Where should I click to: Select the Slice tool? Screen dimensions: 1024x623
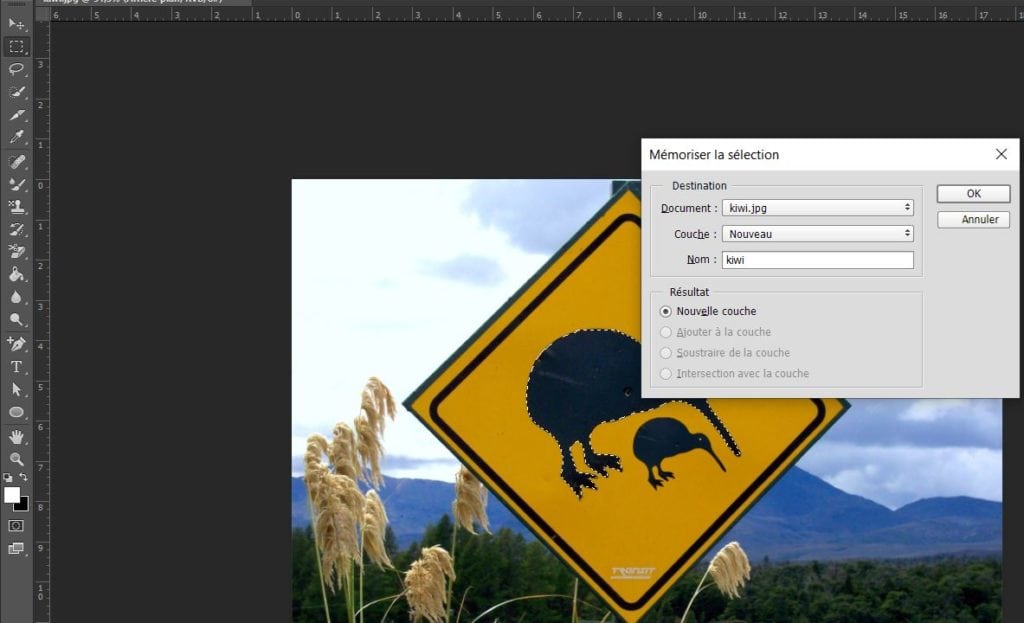16,114
